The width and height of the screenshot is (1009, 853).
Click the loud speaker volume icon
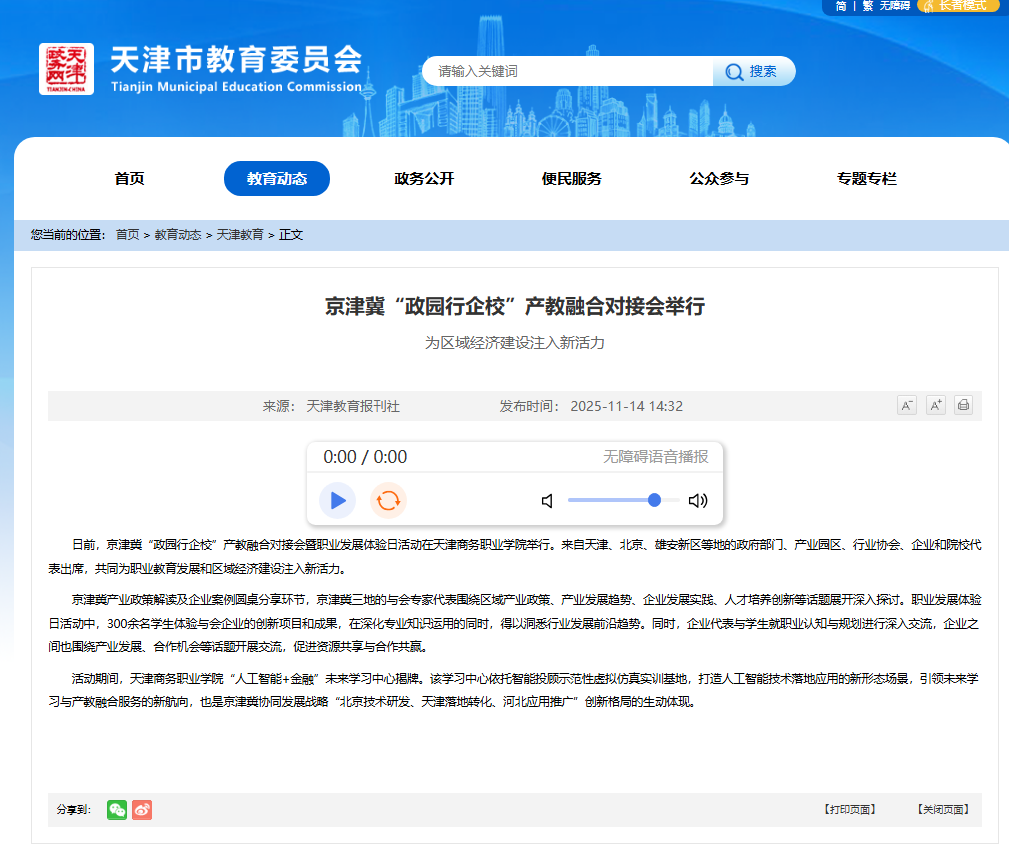coord(697,501)
